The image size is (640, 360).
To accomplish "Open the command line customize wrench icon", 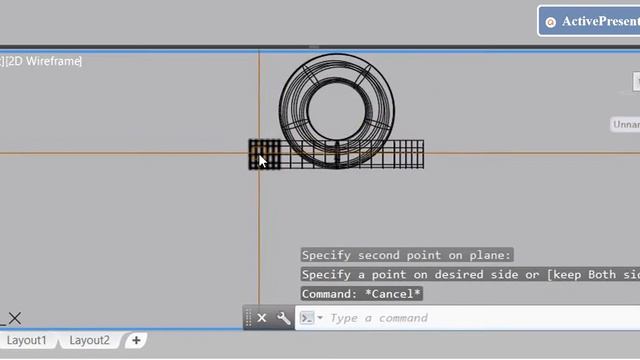I will click(283, 318).
